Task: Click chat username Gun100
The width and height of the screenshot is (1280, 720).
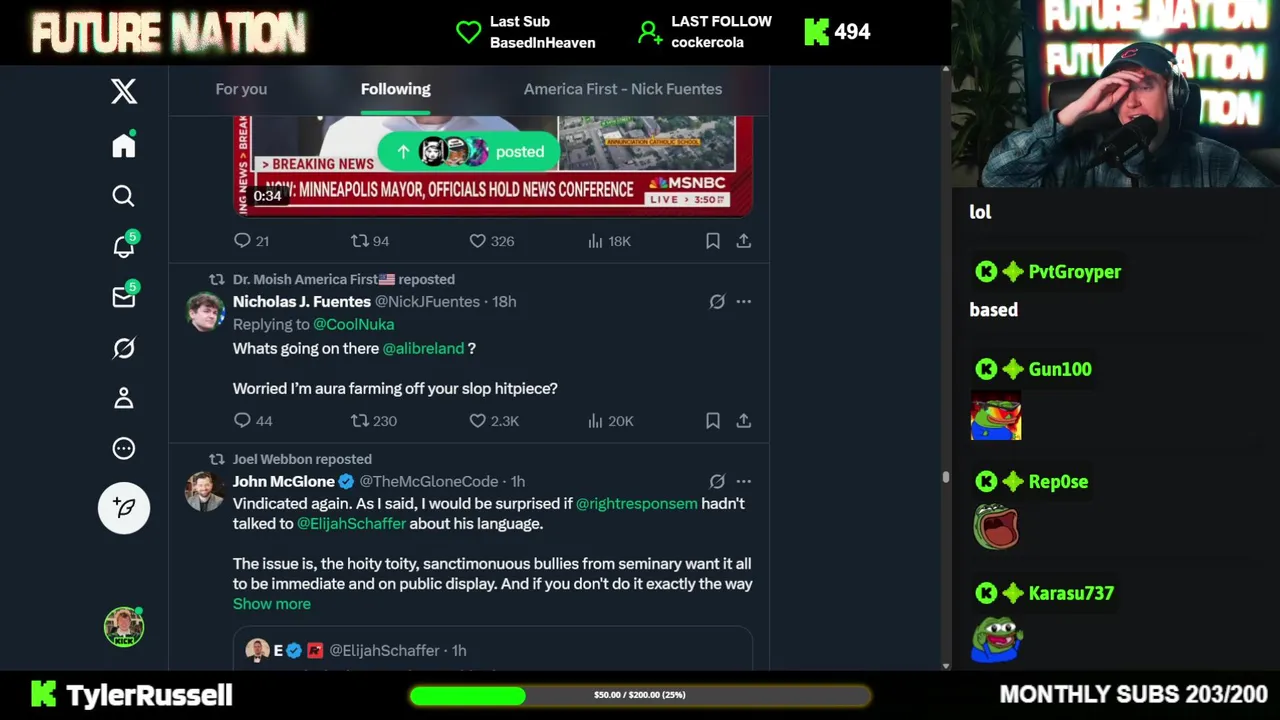Action: pos(1060,369)
